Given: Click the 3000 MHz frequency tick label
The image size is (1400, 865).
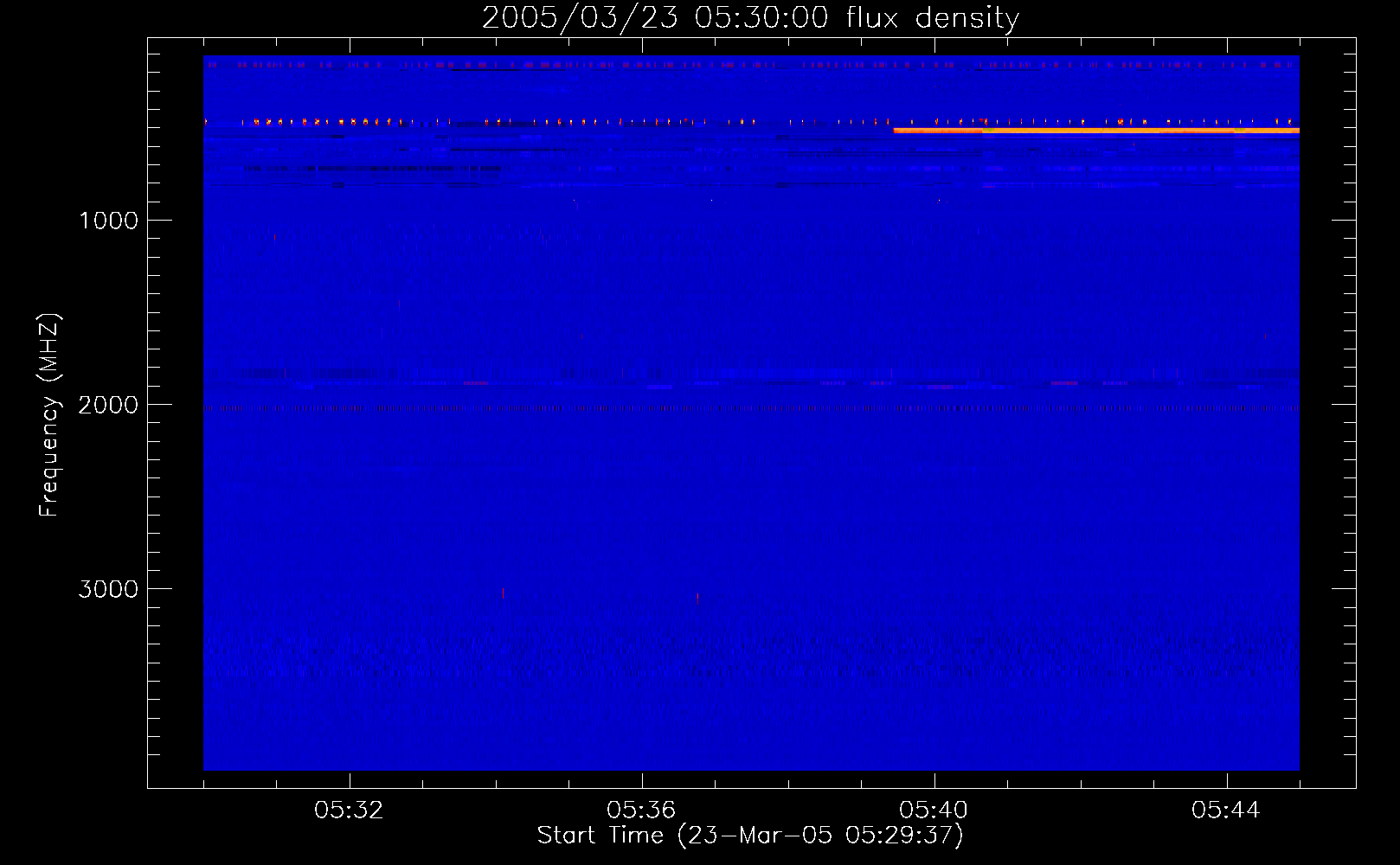Looking at the screenshot, I should pyautogui.click(x=108, y=589).
